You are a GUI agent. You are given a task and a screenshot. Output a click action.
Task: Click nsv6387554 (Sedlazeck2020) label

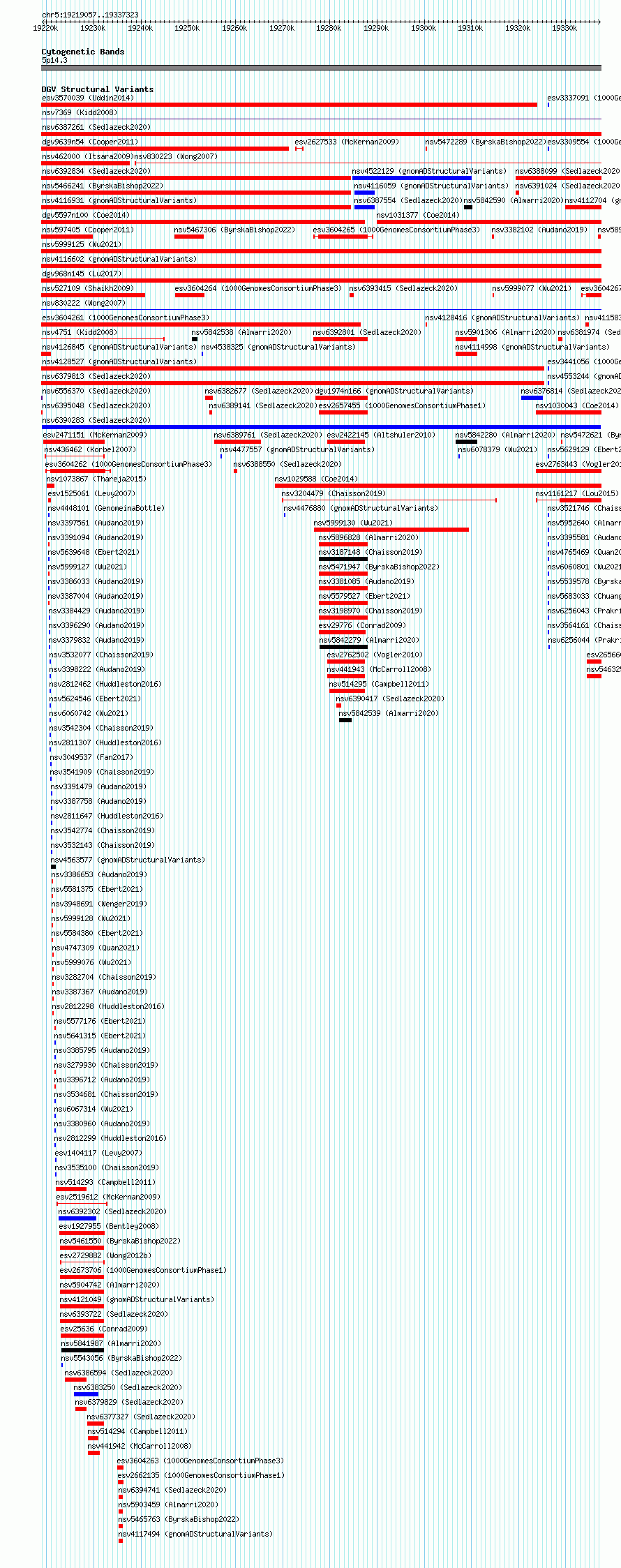(408, 200)
